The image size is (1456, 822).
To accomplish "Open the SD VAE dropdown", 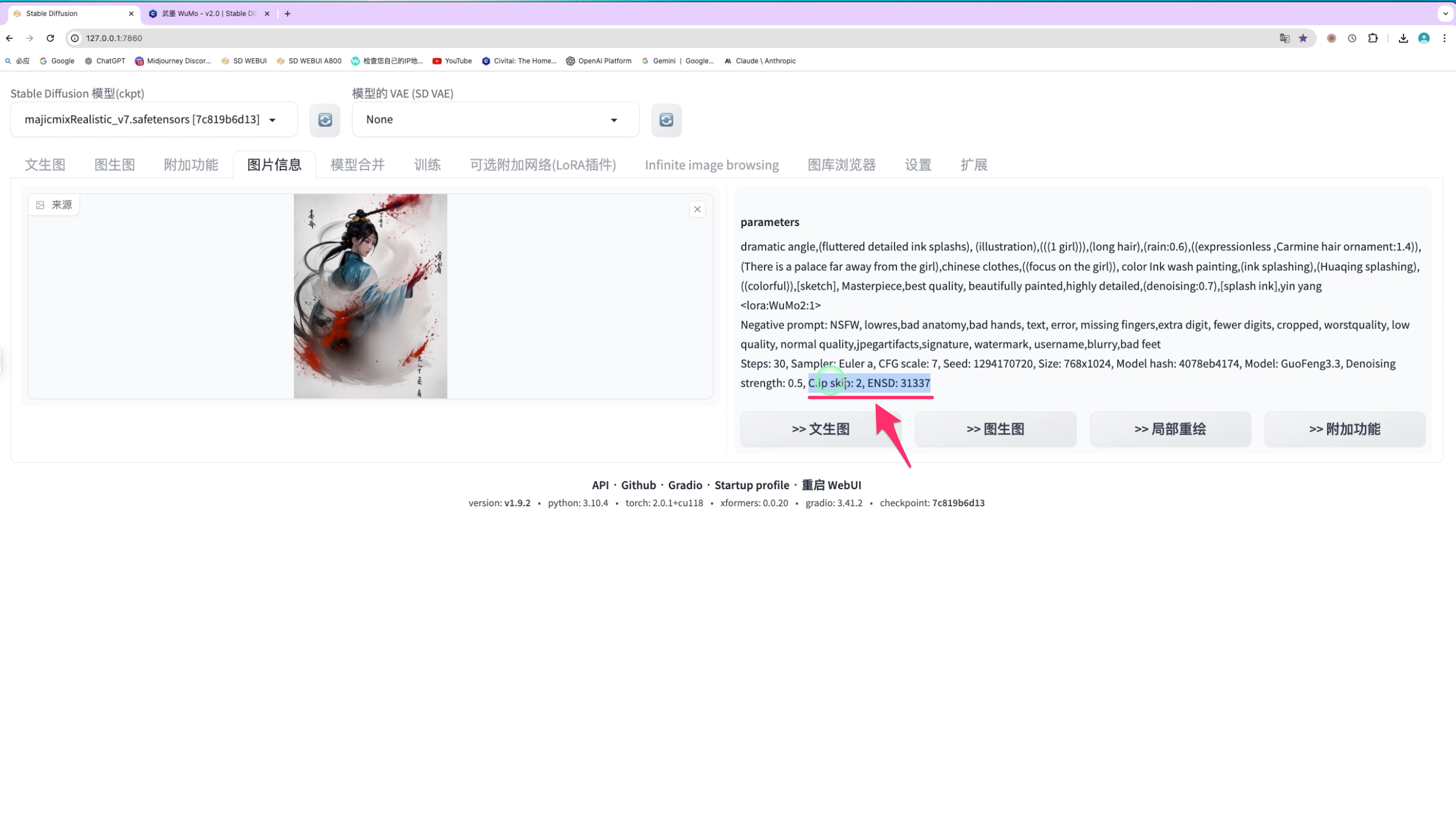I will click(495, 119).
